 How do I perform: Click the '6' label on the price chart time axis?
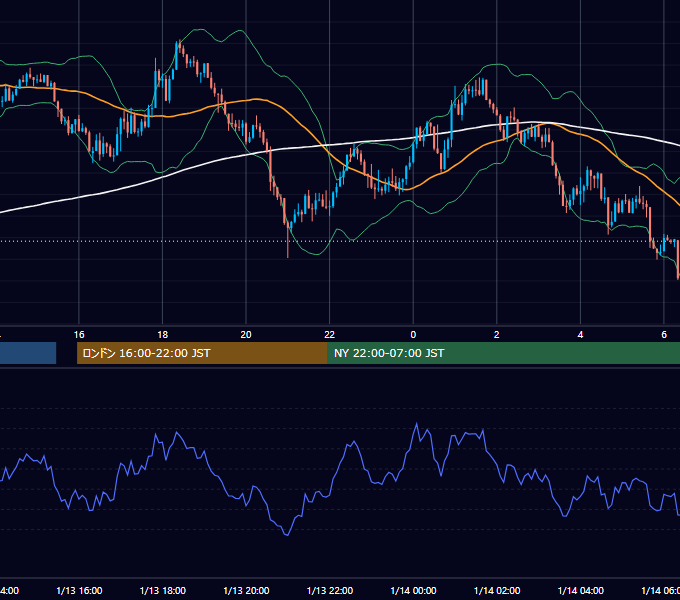[x=664, y=335]
